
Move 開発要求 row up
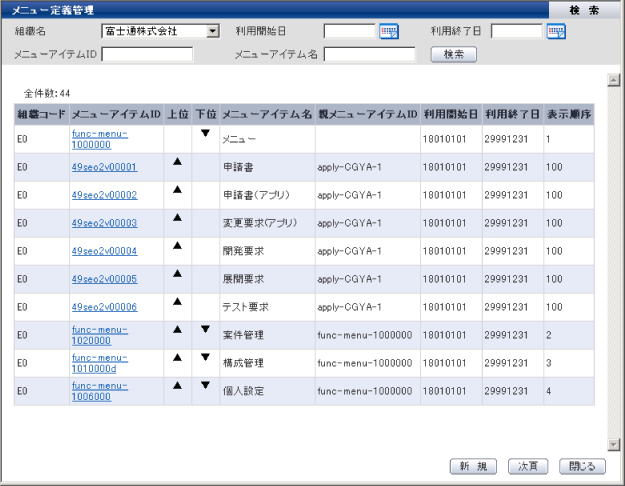(177, 246)
